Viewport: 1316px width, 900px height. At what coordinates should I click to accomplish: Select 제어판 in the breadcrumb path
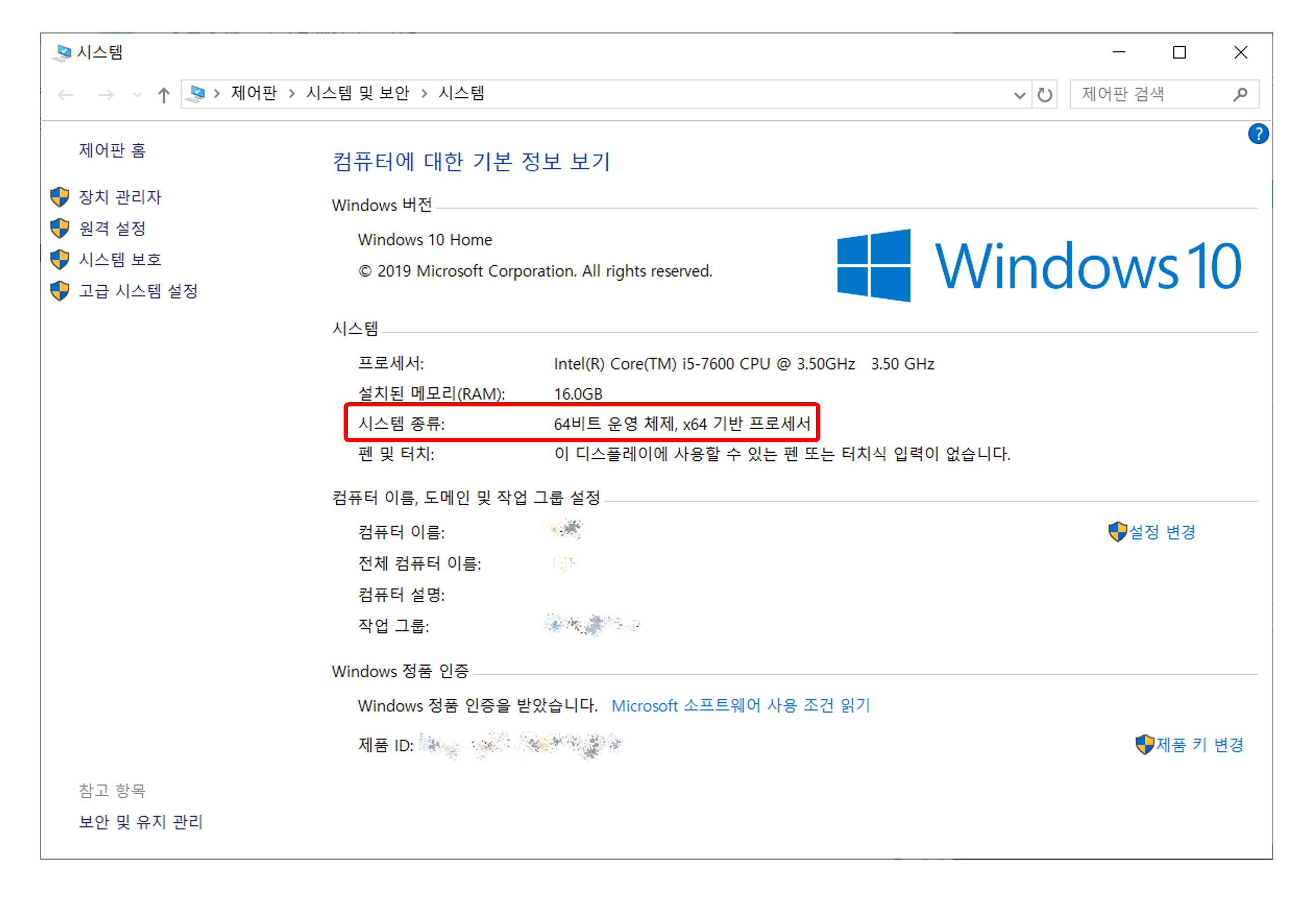(254, 93)
